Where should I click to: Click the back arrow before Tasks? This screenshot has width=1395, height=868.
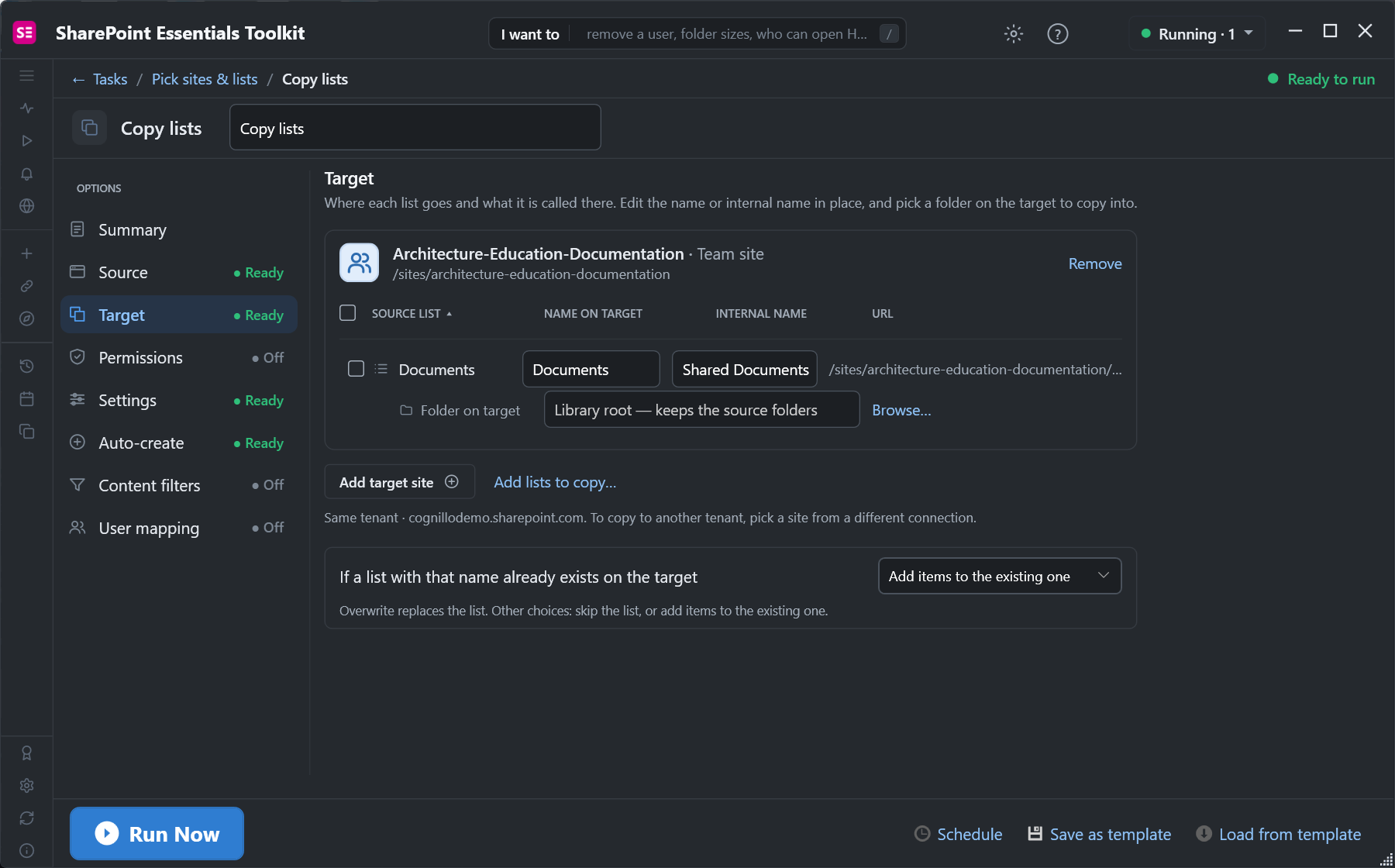coord(78,80)
